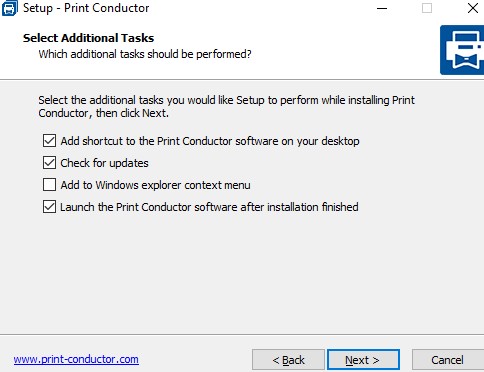Click the Select Additional Tasks heading
The image size is (484, 372).
[88, 38]
